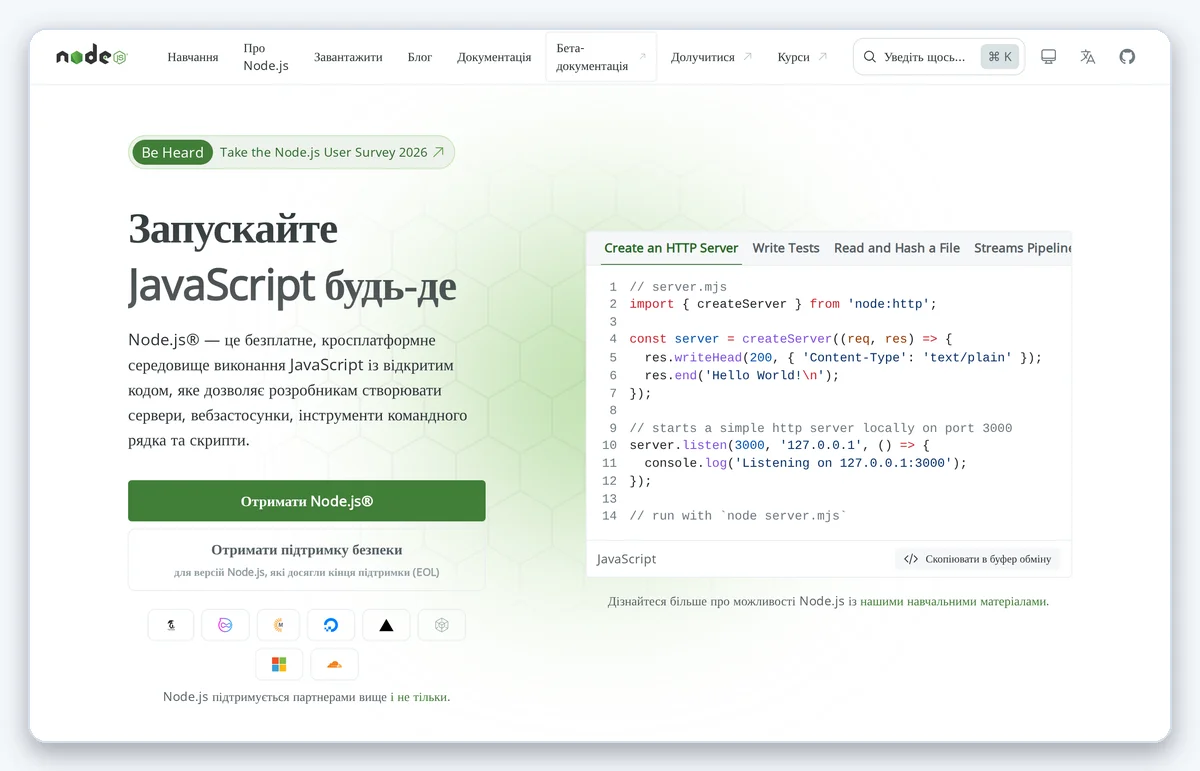Switch to the Write Tests tab
This screenshot has width=1200, height=771.
point(786,248)
